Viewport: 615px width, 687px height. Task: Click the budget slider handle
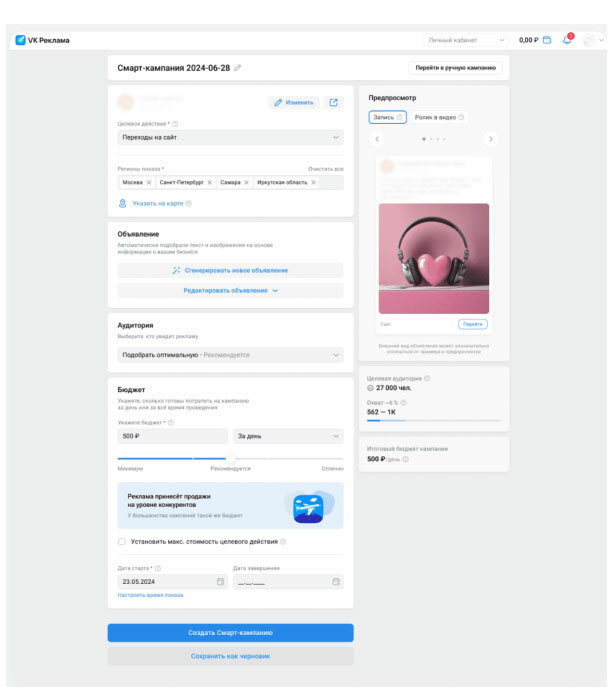coord(230,458)
